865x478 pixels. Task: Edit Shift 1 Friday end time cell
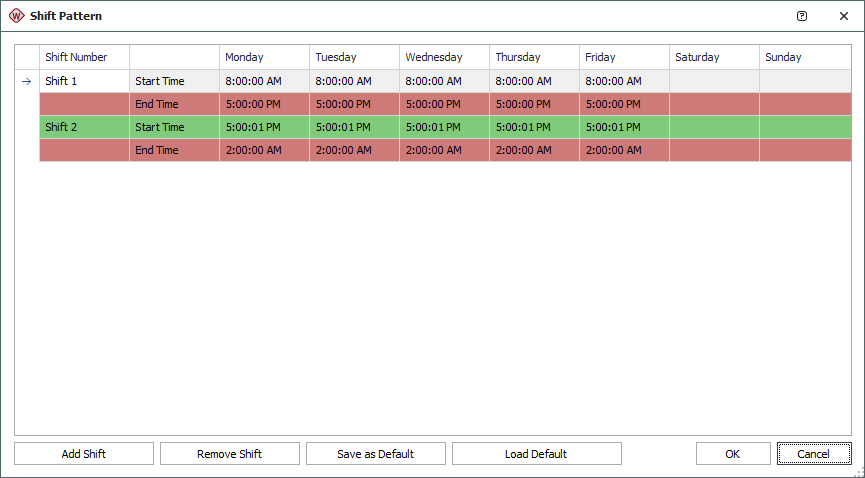624,104
